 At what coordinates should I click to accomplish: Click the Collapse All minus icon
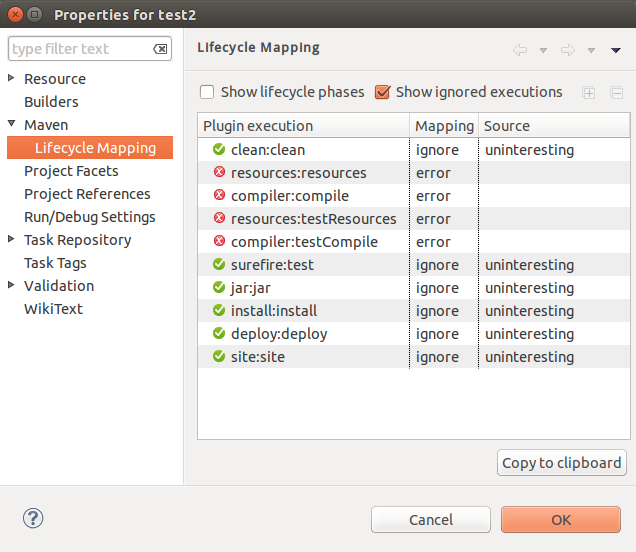(617, 93)
